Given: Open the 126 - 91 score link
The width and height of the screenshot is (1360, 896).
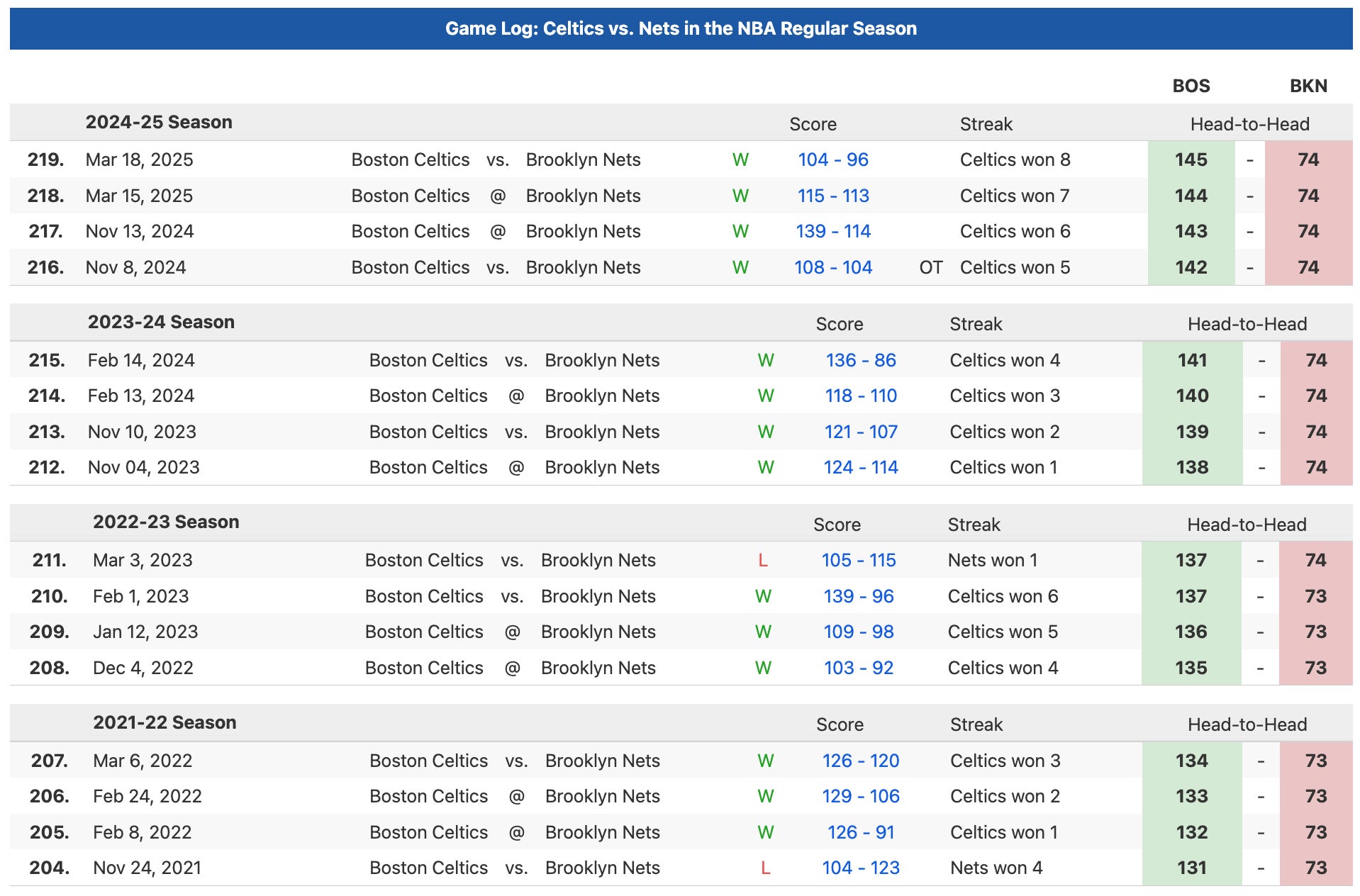Looking at the screenshot, I should pyautogui.click(x=860, y=833).
